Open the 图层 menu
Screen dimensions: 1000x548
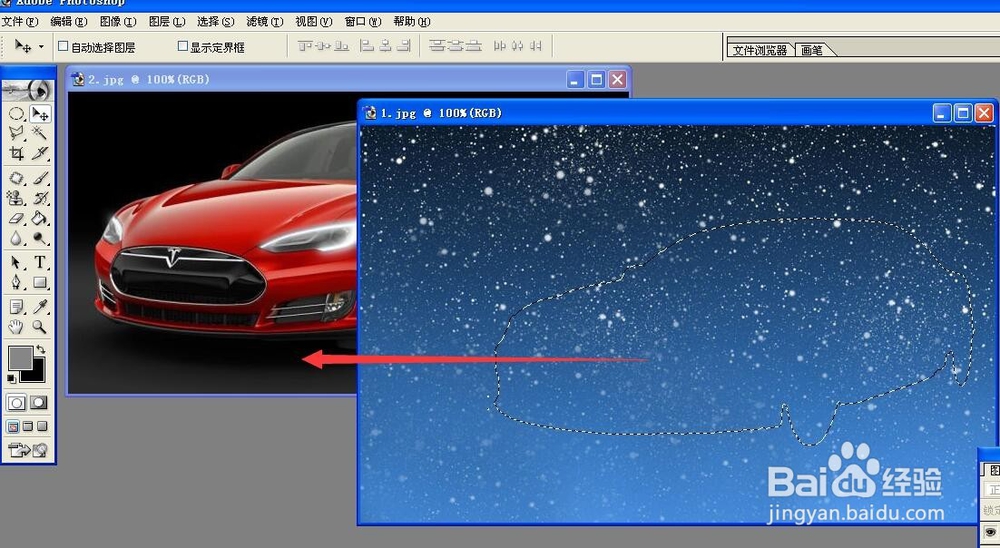click(x=167, y=22)
